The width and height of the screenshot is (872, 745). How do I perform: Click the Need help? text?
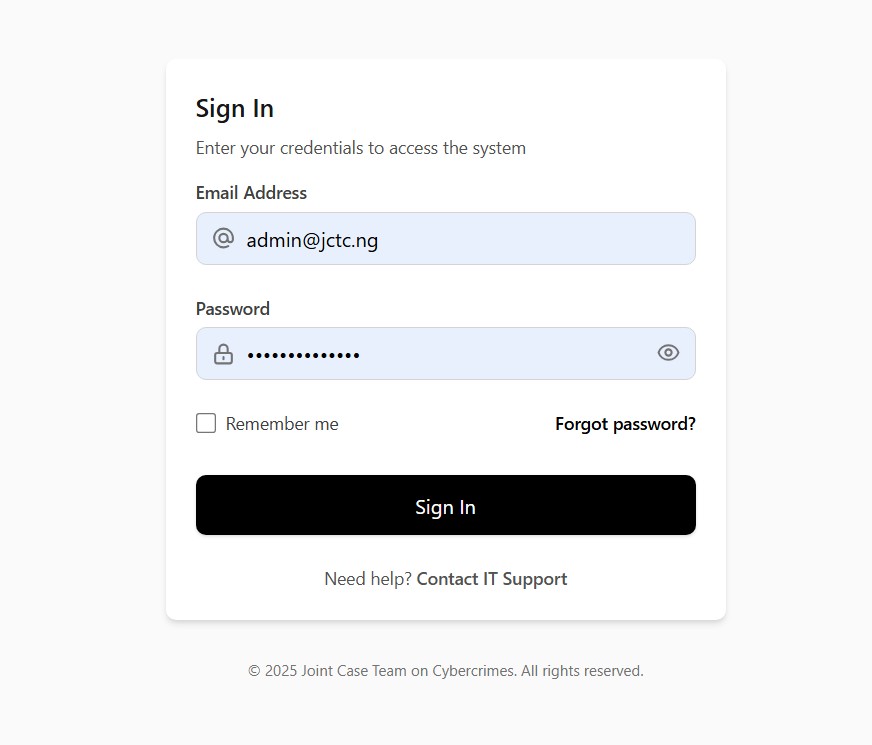pos(368,579)
